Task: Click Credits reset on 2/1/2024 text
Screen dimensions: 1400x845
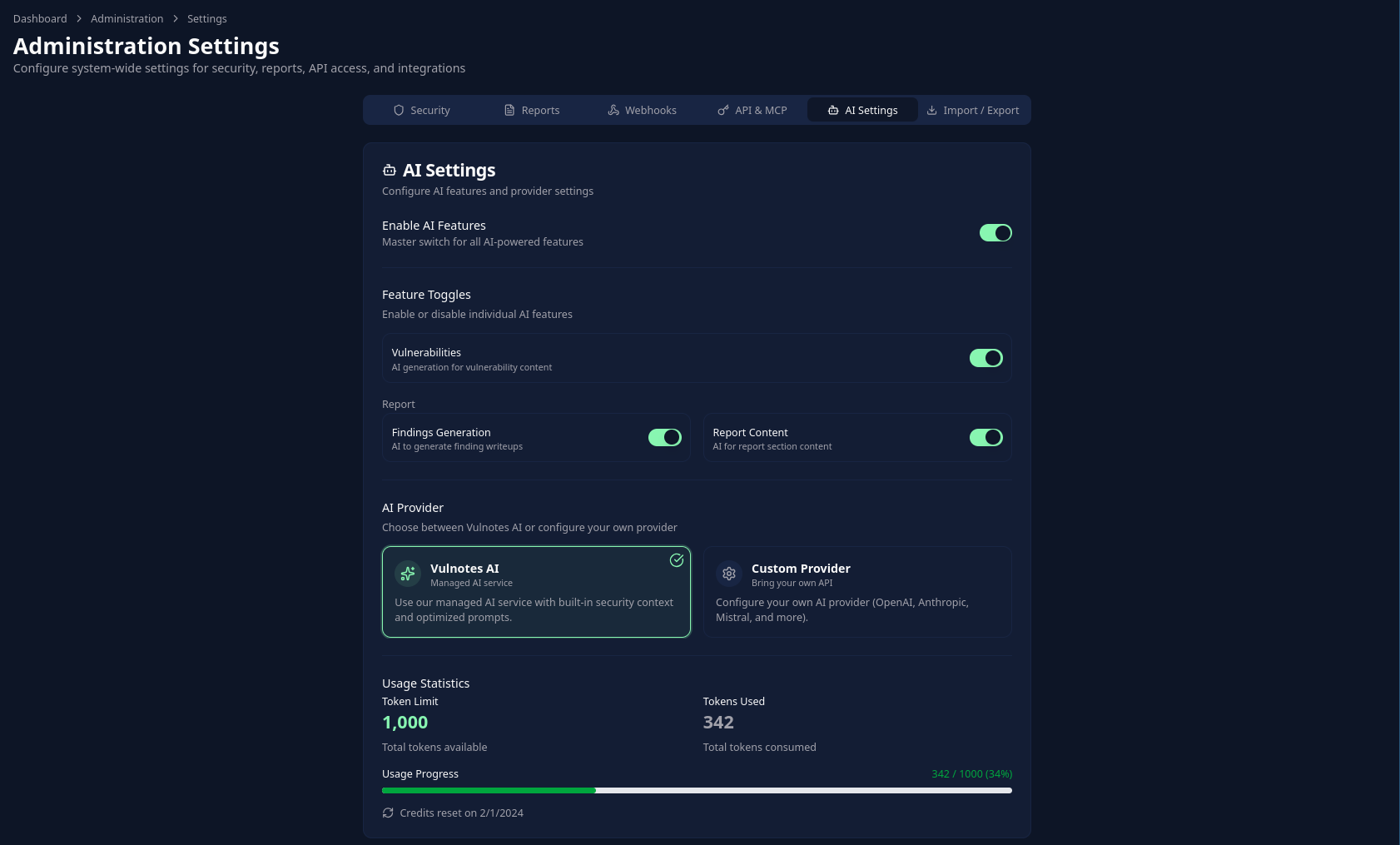Action: 461,813
